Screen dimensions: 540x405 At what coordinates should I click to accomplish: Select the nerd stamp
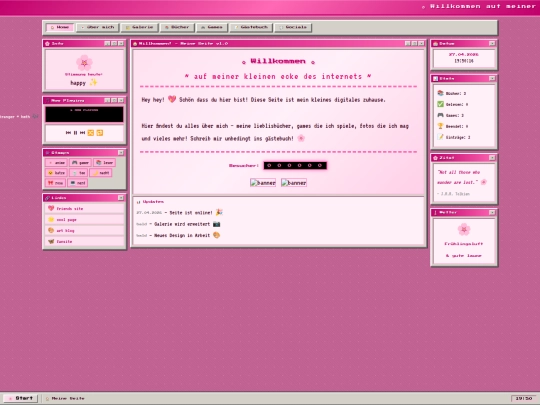[77, 183]
